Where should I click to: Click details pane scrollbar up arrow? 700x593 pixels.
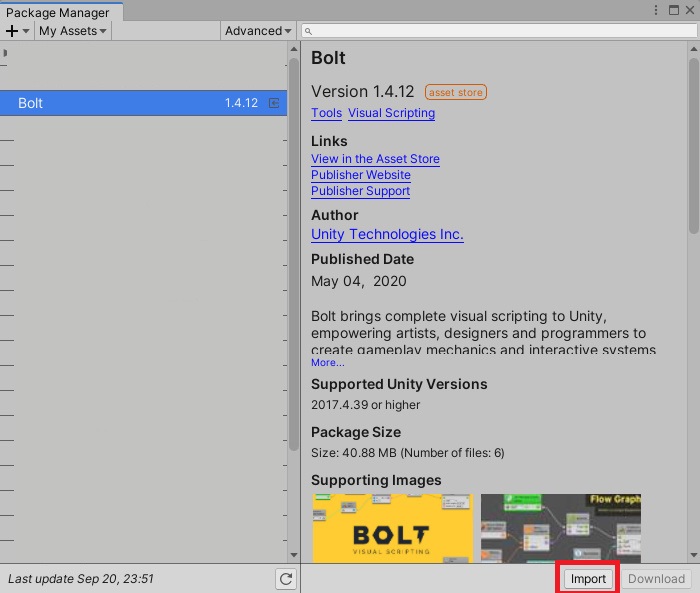pyautogui.click(x=694, y=49)
